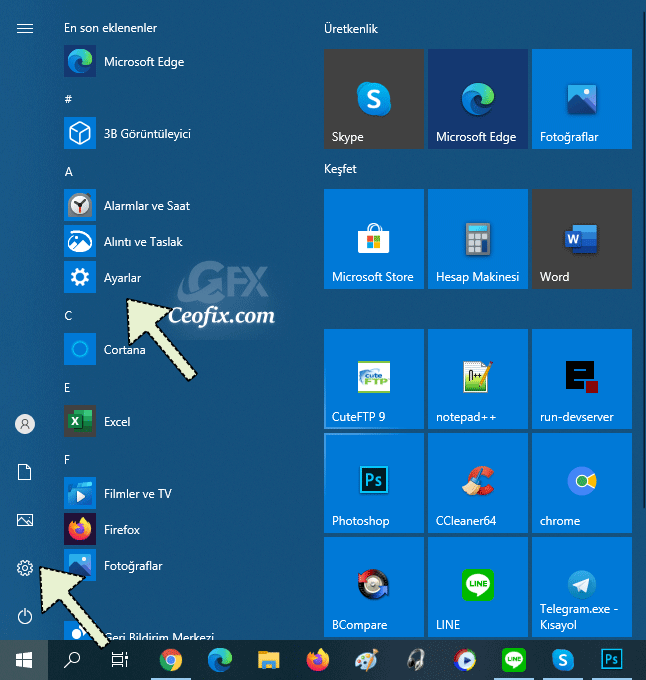Click the letter A section header

[69, 172]
